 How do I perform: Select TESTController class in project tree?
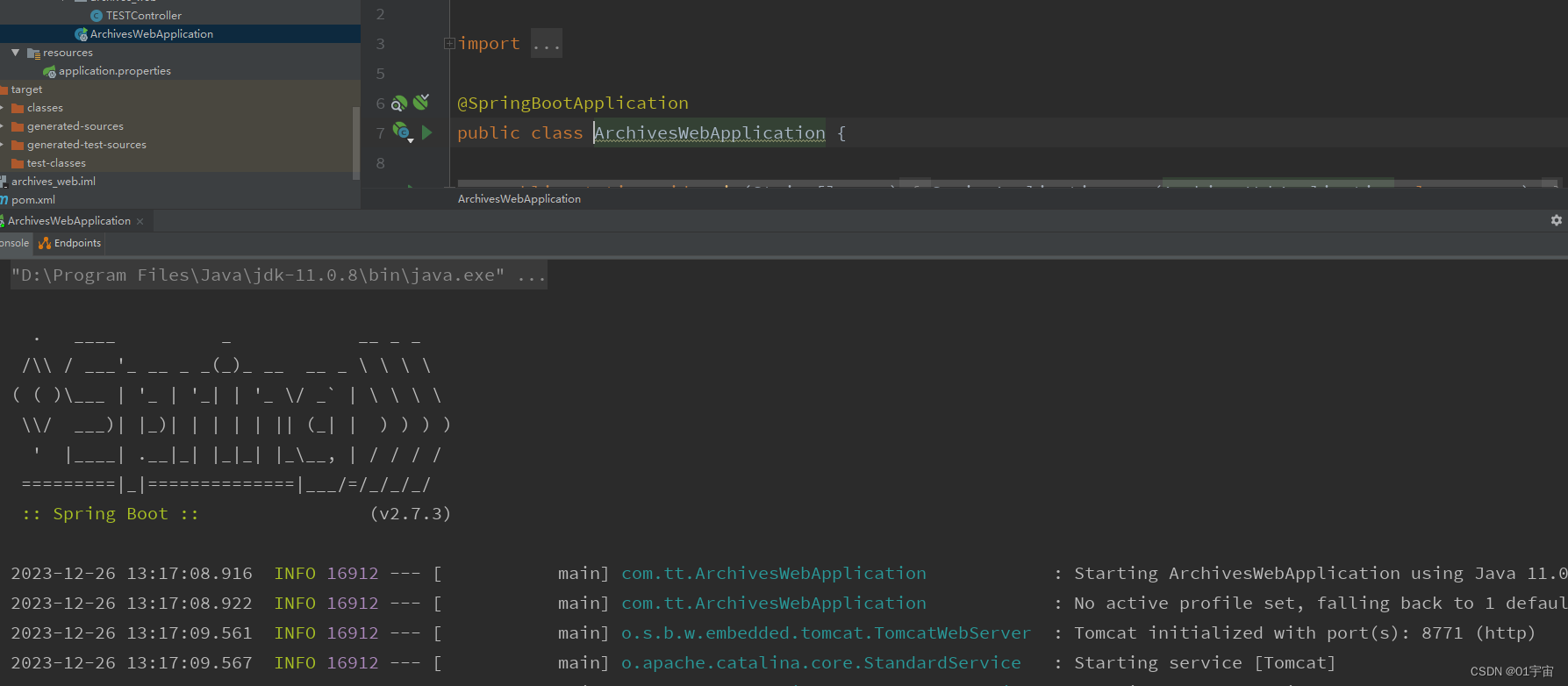pos(144,16)
